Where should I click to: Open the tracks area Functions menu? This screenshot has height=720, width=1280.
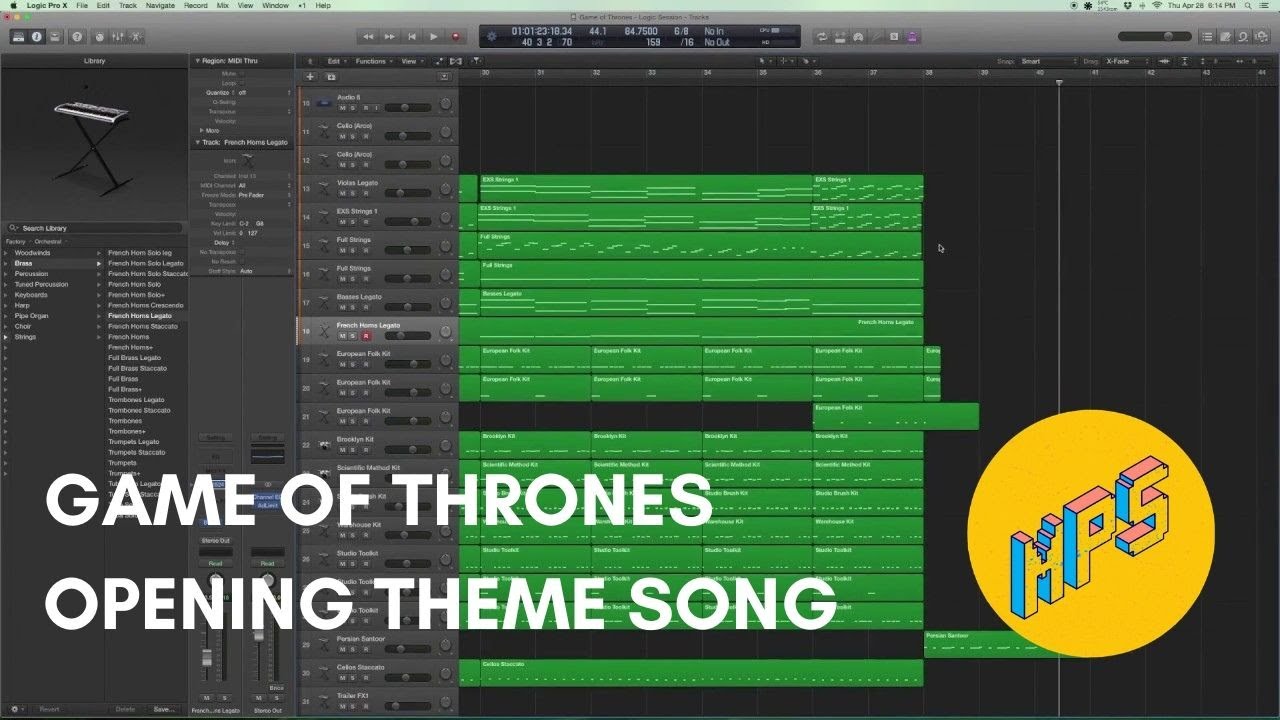click(x=372, y=61)
